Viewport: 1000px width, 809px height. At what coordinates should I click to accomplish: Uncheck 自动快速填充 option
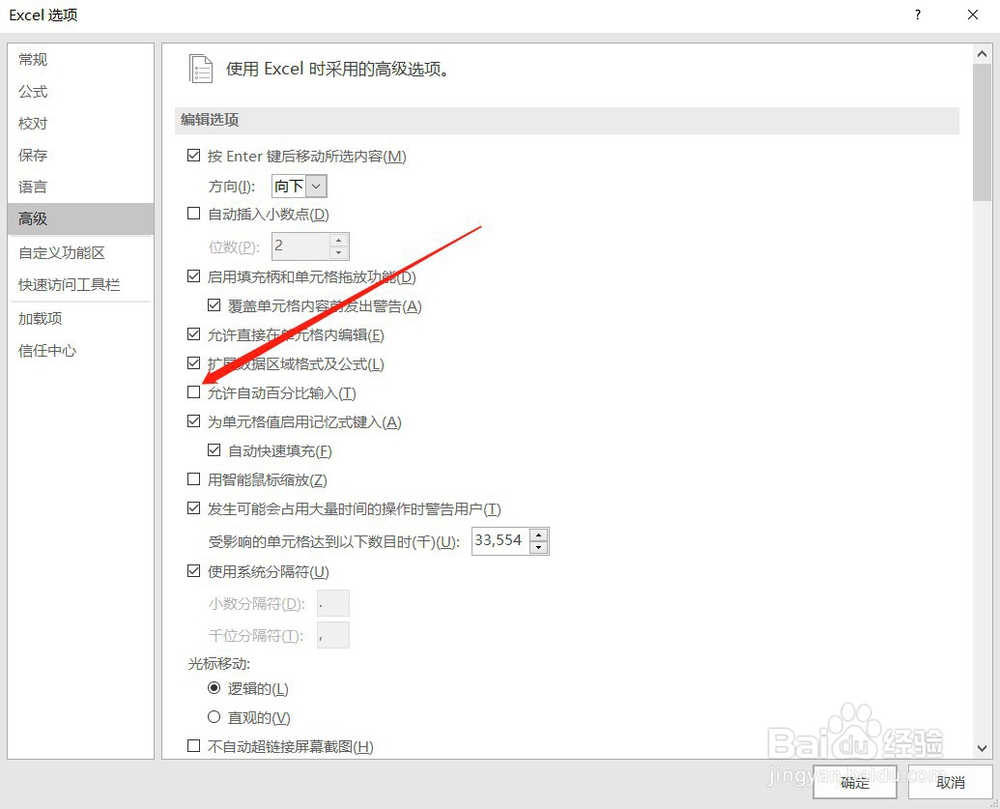click(x=214, y=450)
